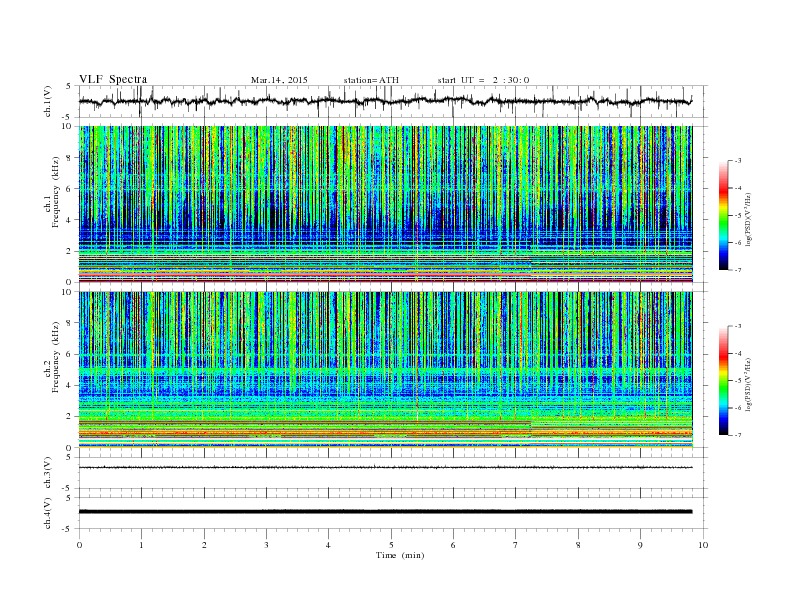Click the "ch.4(V)" axis label
792x612 pixels.
pos(48,513)
